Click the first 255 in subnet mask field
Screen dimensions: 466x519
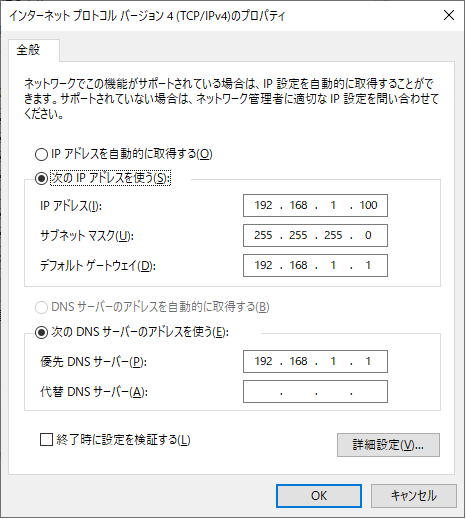pos(263,235)
